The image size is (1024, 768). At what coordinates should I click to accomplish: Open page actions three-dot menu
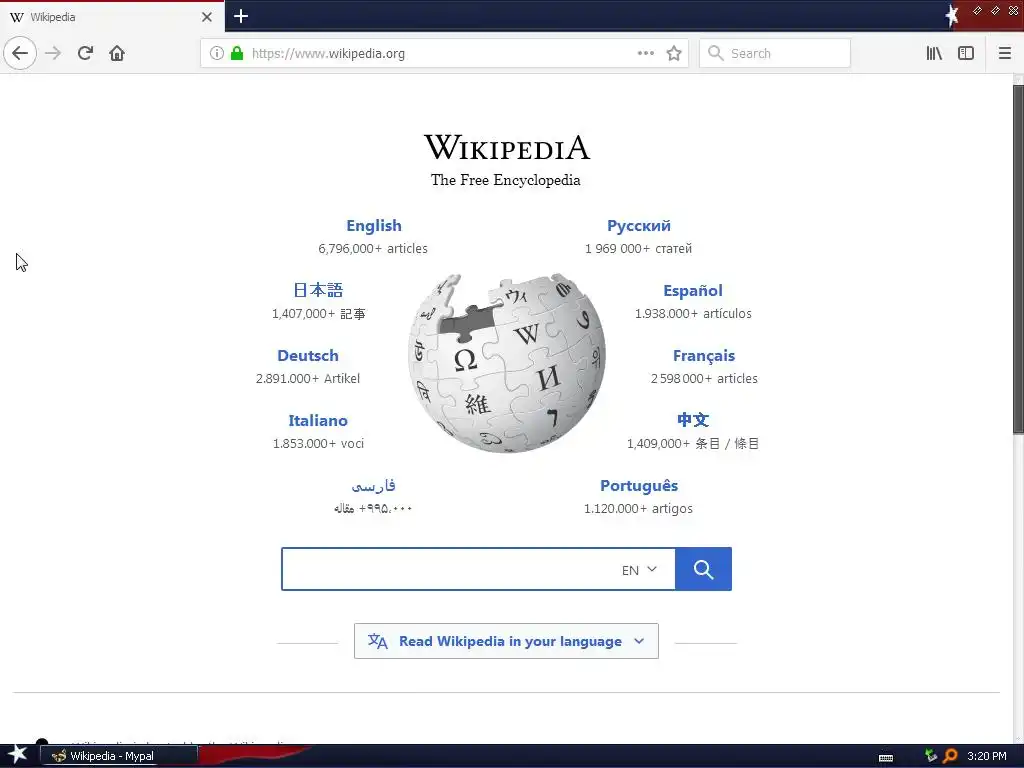(645, 53)
